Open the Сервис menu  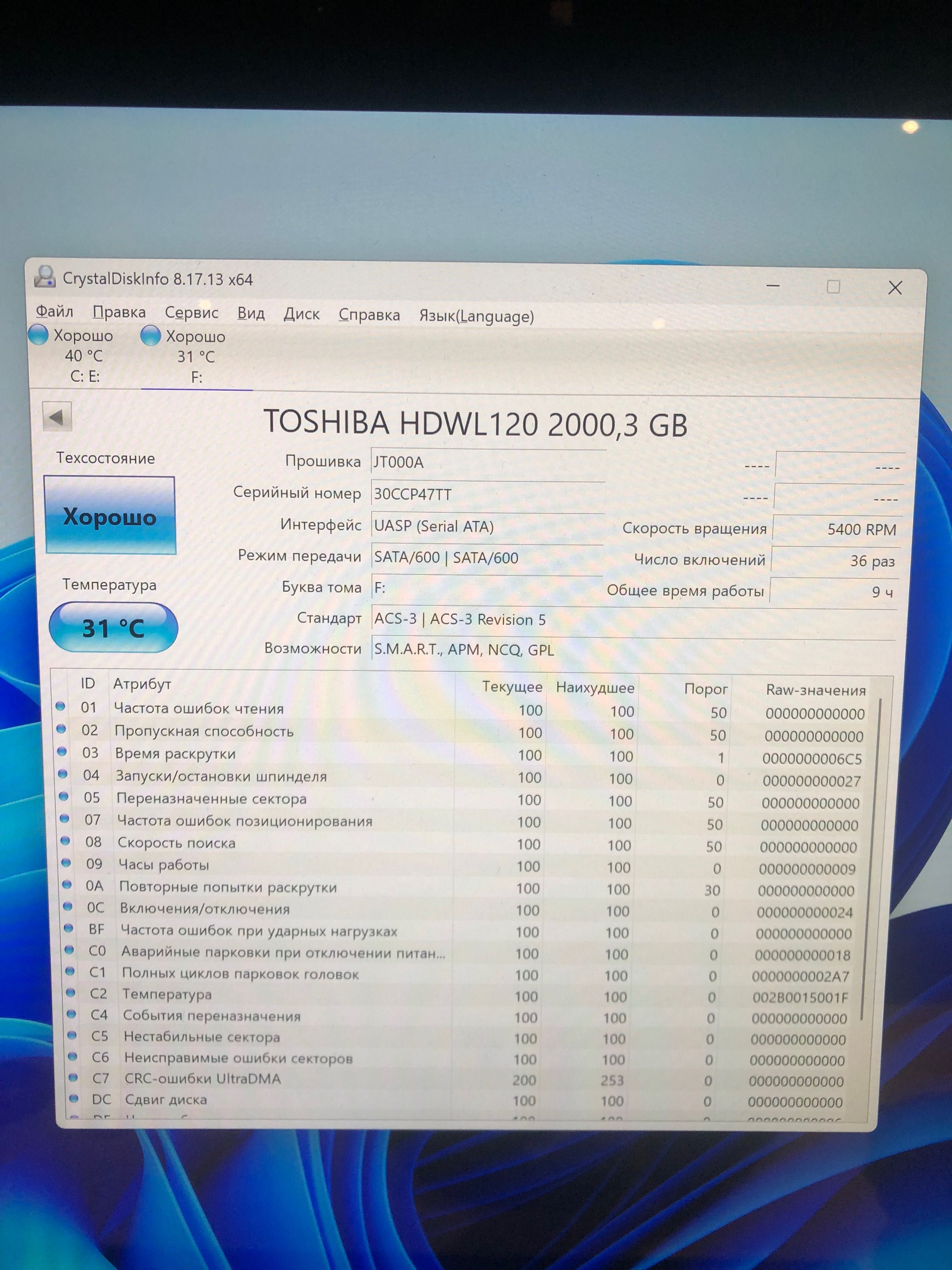point(192,312)
